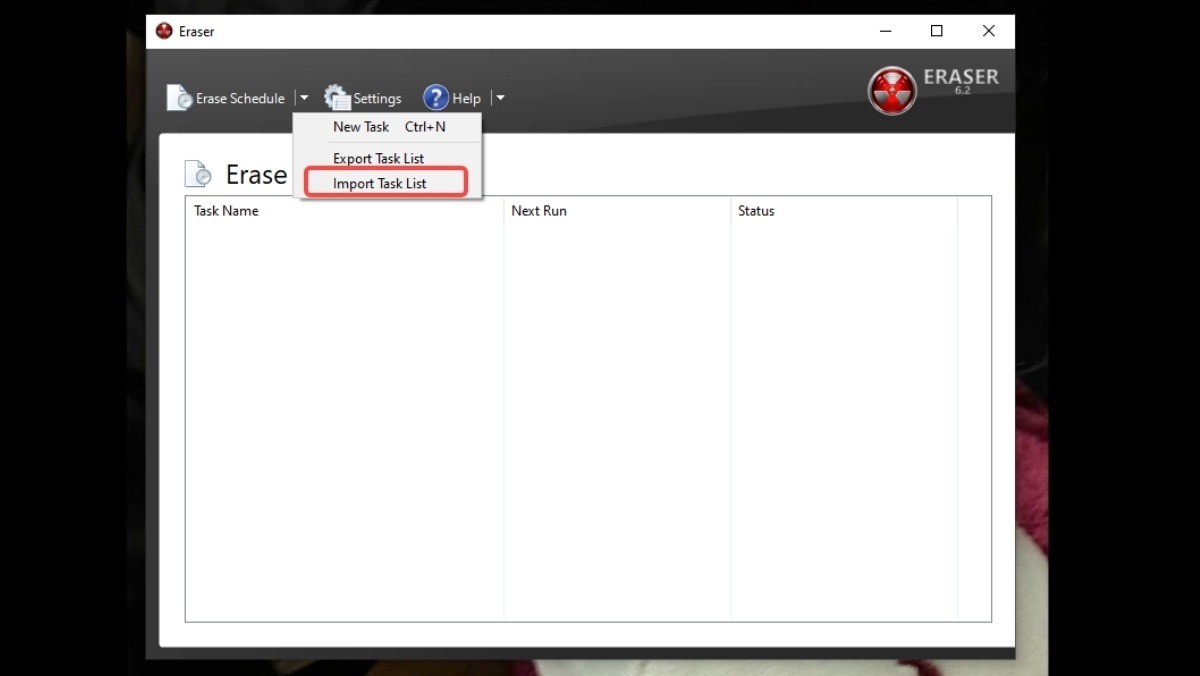The width and height of the screenshot is (1200, 676).
Task: Open Settings gear icon in toolbar
Action: pyautogui.click(x=338, y=97)
